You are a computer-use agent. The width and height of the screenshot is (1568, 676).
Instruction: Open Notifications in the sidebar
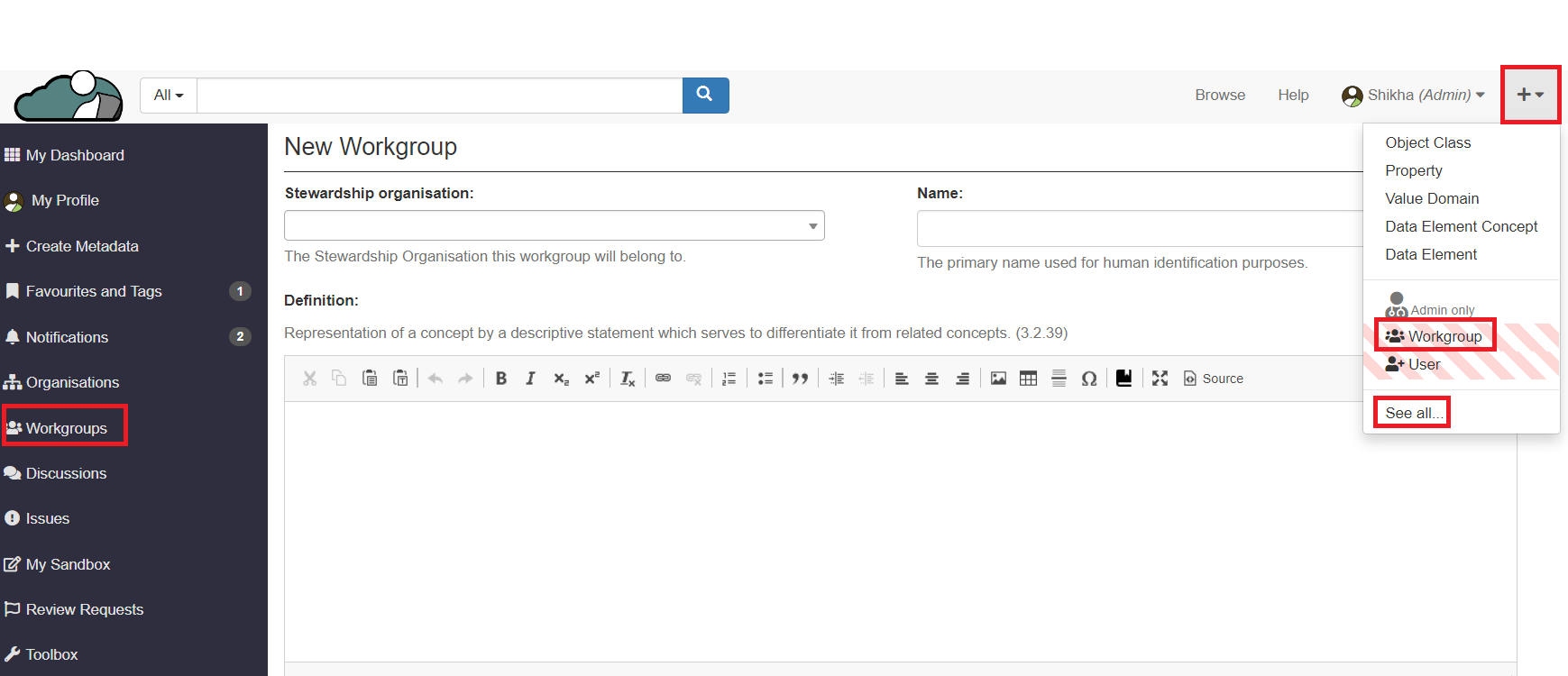coord(67,337)
